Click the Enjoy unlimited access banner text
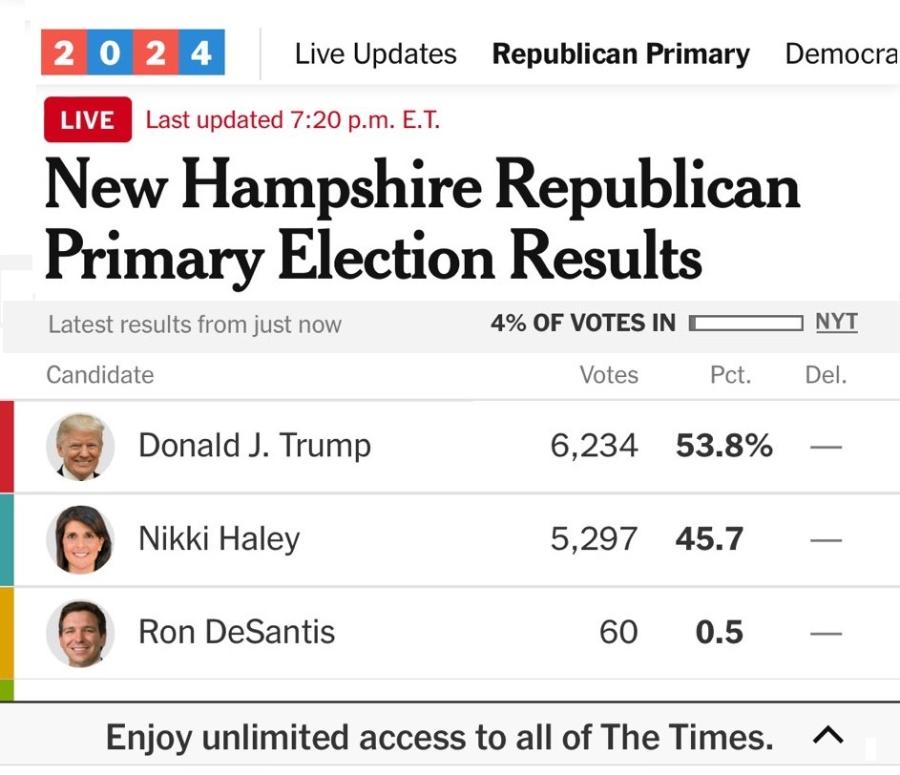Viewport: 900px width, 775px height. (440, 737)
